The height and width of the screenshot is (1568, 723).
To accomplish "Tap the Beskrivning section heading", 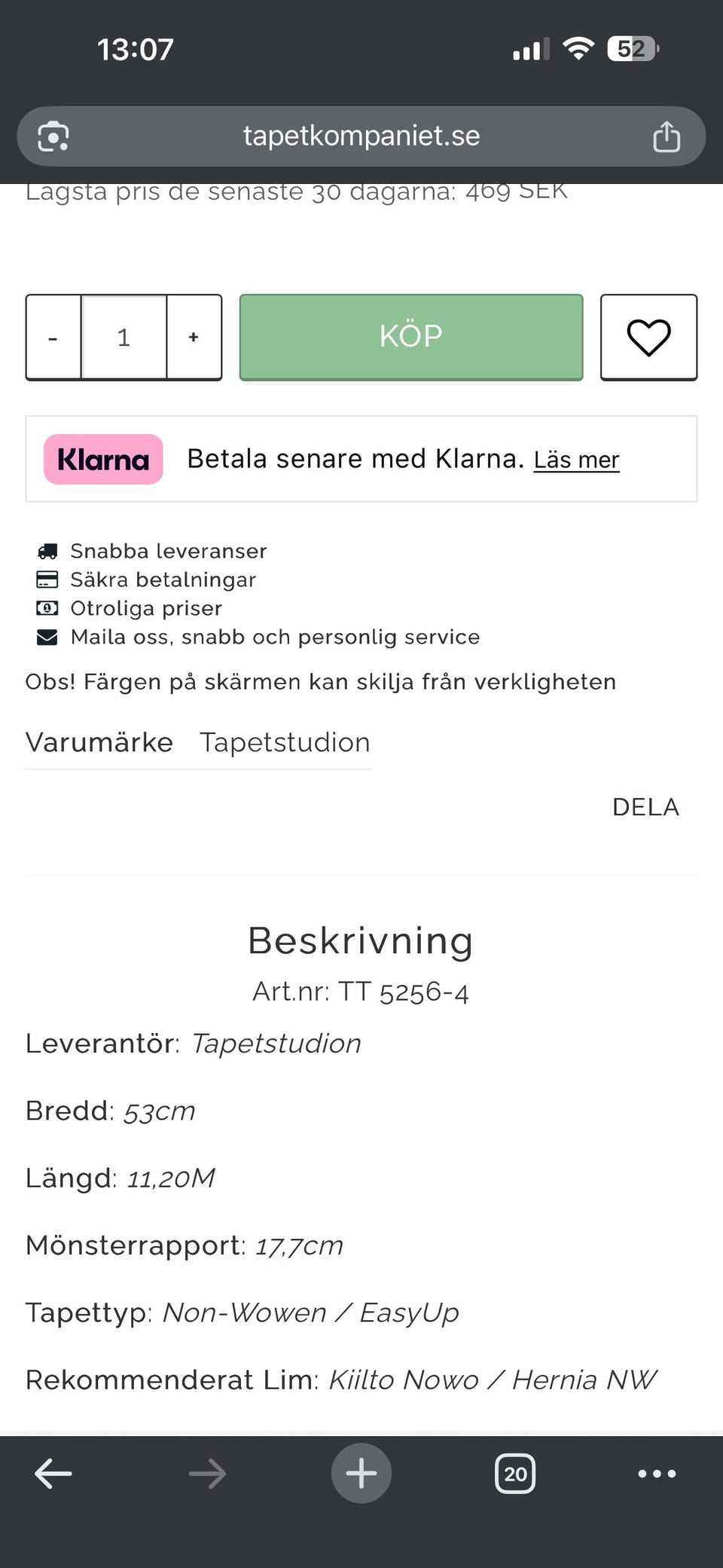I will [x=361, y=940].
